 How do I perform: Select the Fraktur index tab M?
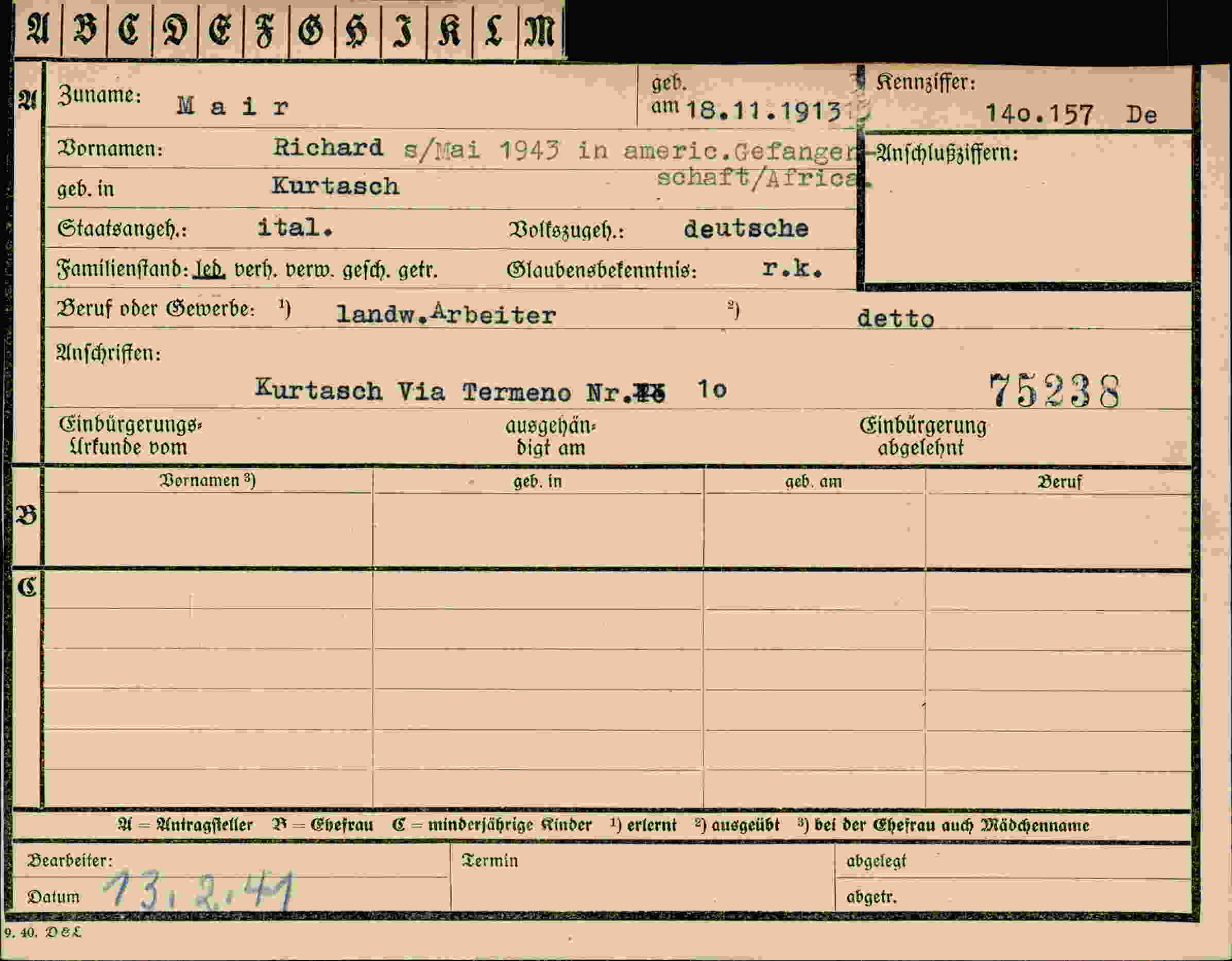click(540, 29)
